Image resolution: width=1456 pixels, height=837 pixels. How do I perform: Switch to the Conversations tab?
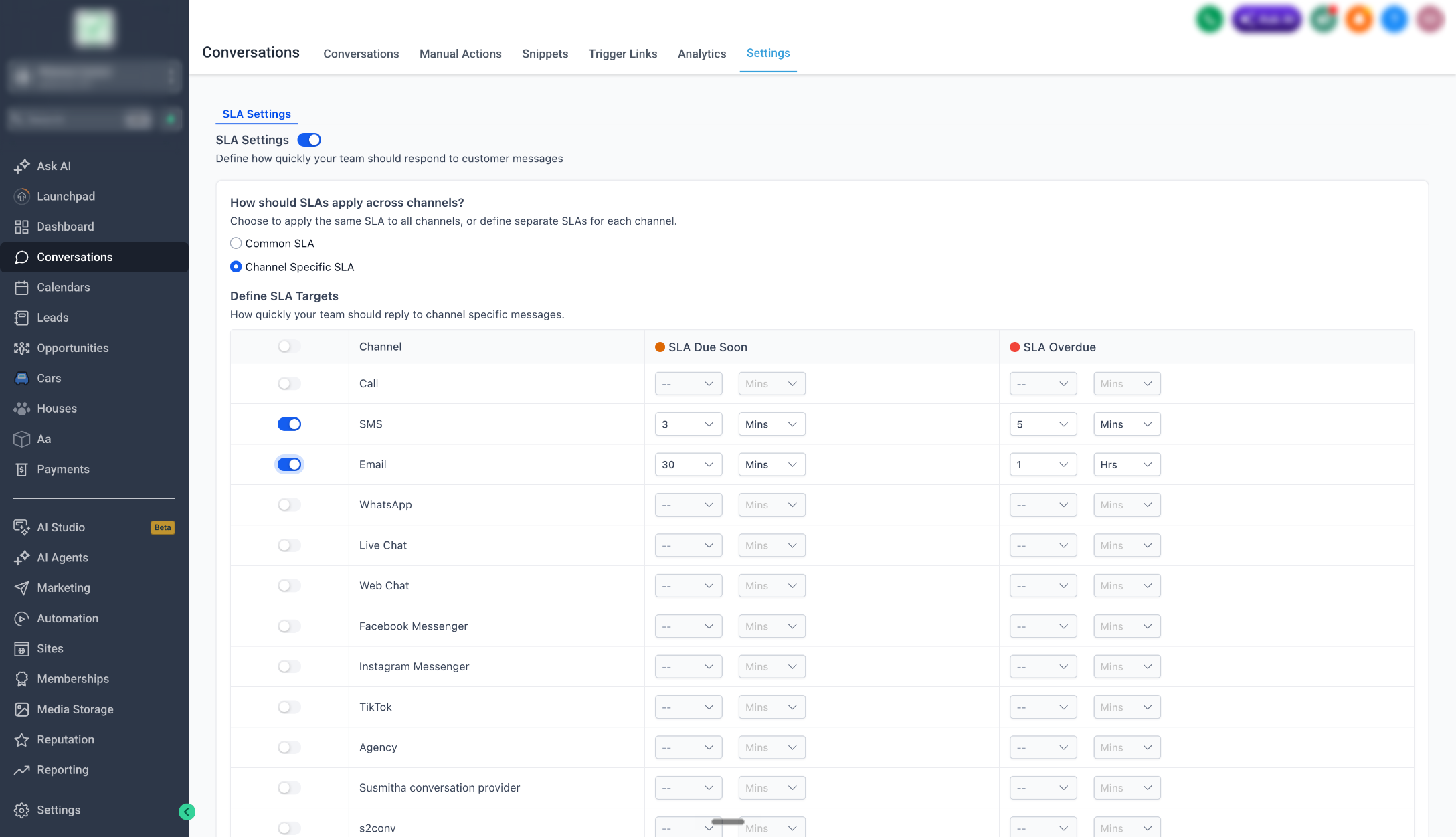pyautogui.click(x=361, y=54)
